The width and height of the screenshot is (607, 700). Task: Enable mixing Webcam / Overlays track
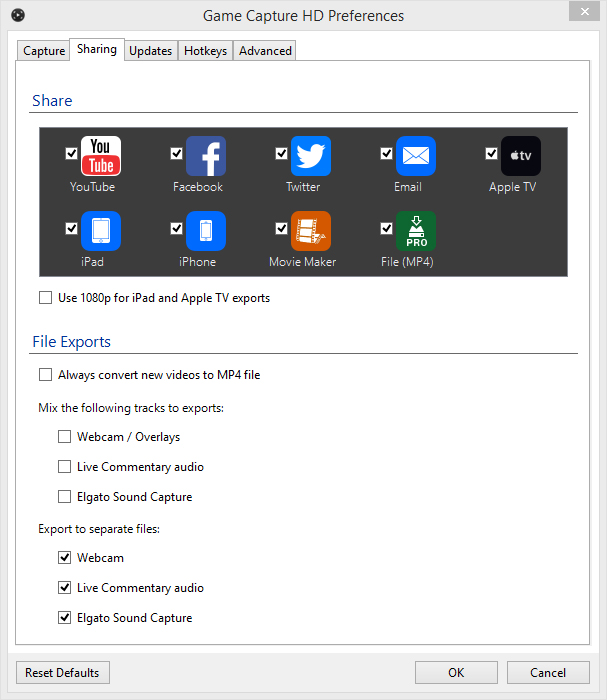pyautogui.click(x=65, y=437)
